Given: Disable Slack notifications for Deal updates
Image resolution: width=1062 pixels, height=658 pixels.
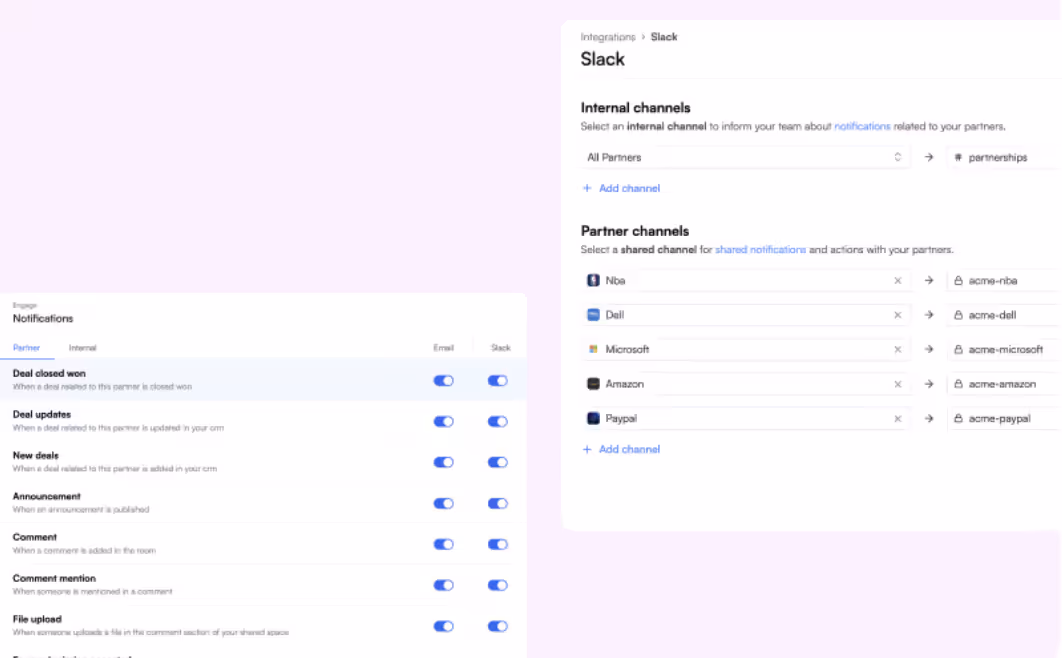Looking at the screenshot, I should 498,422.
